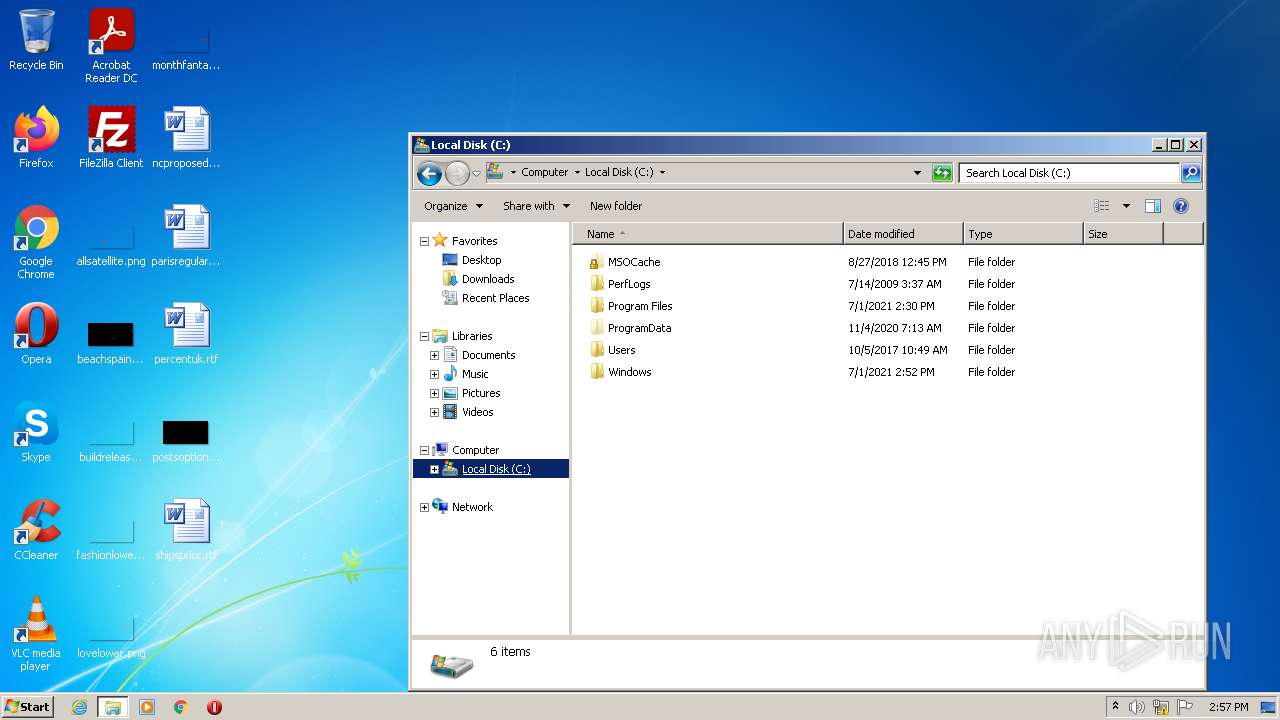Open Internet Explorer from taskbar
This screenshot has width=1280, height=720.
click(80, 707)
